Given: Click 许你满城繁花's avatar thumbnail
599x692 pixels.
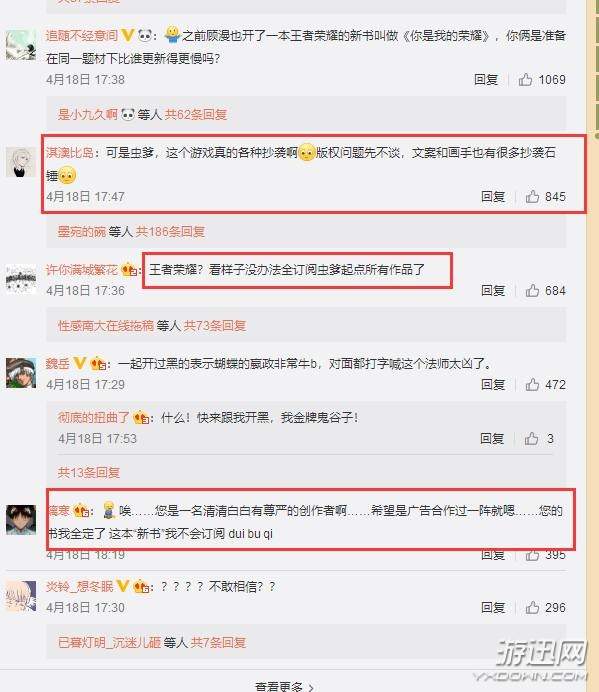Looking at the screenshot, I should [21, 279].
